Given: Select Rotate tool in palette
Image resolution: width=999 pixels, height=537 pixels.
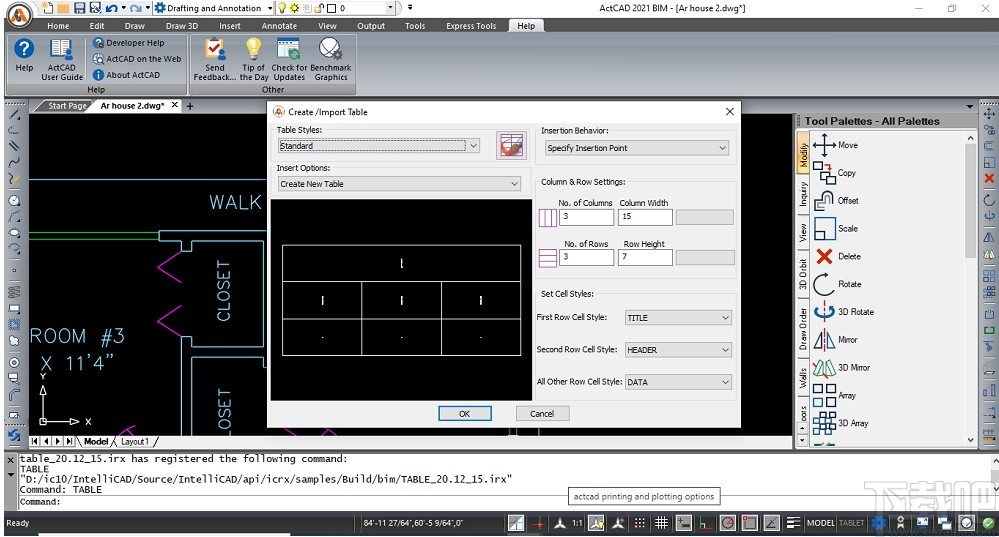Looking at the screenshot, I should pos(837,284).
